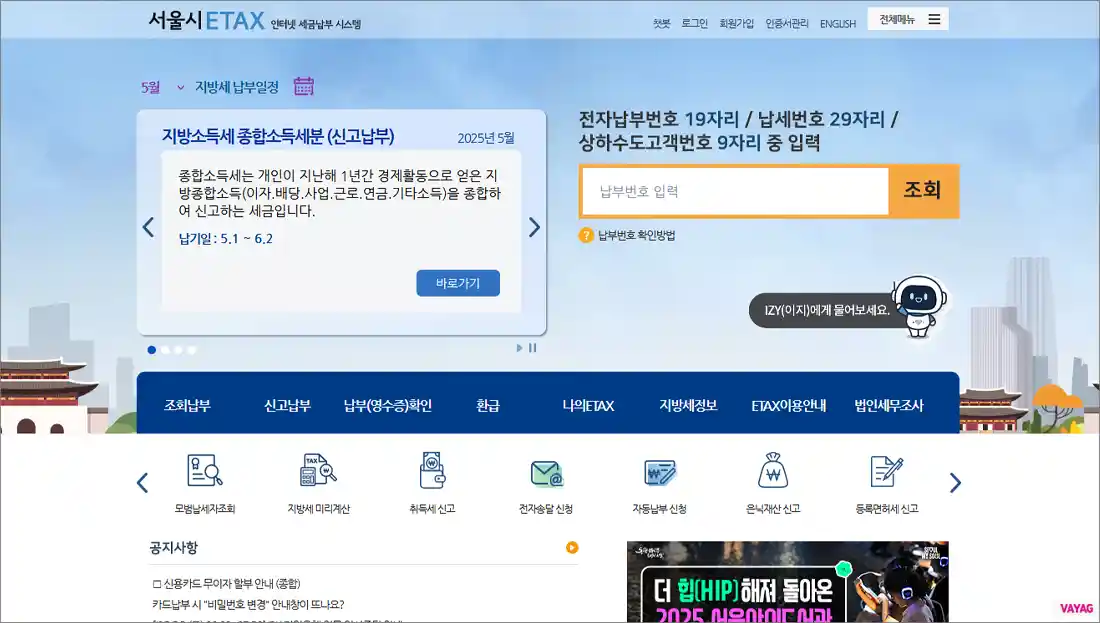Viewport: 1100px width, 623px height.
Task: Switch to the ENGLISH site
Action: (838, 24)
